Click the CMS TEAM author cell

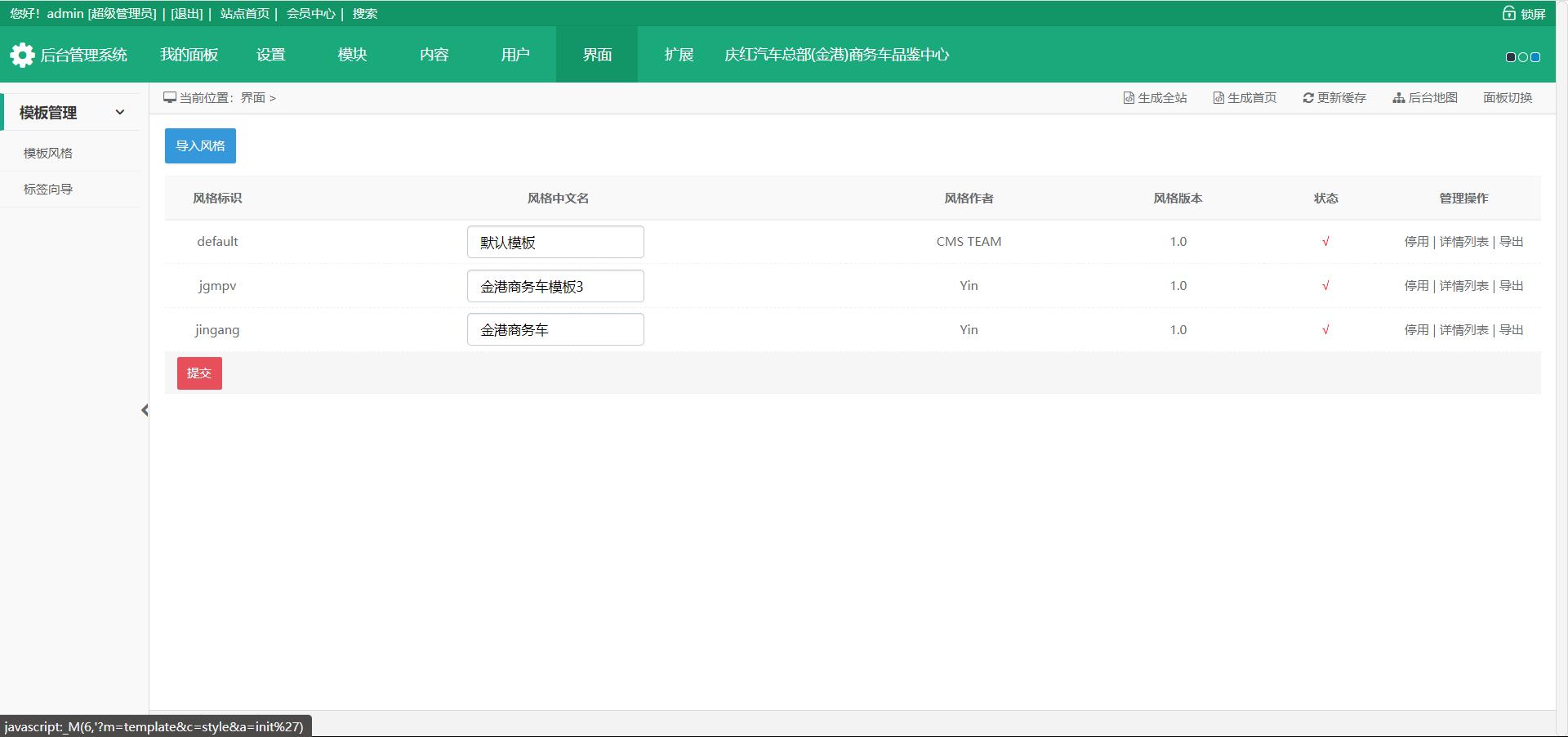click(x=969, y=242)
